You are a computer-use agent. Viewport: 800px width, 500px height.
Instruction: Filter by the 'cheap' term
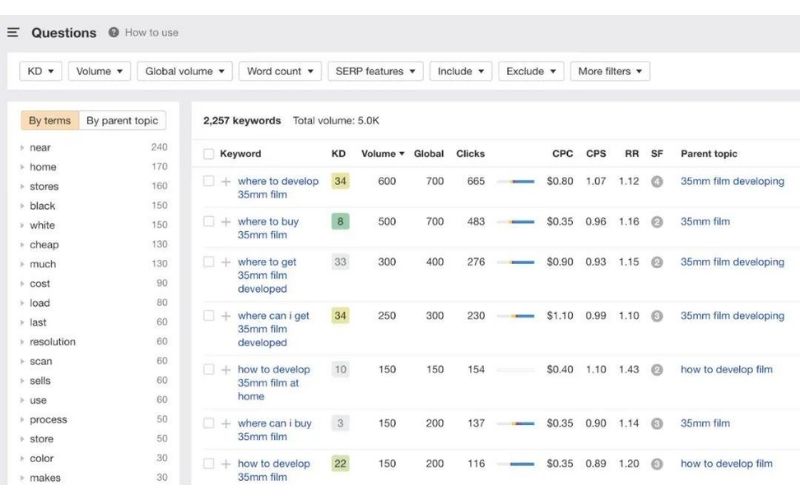(x=44, y=244)
